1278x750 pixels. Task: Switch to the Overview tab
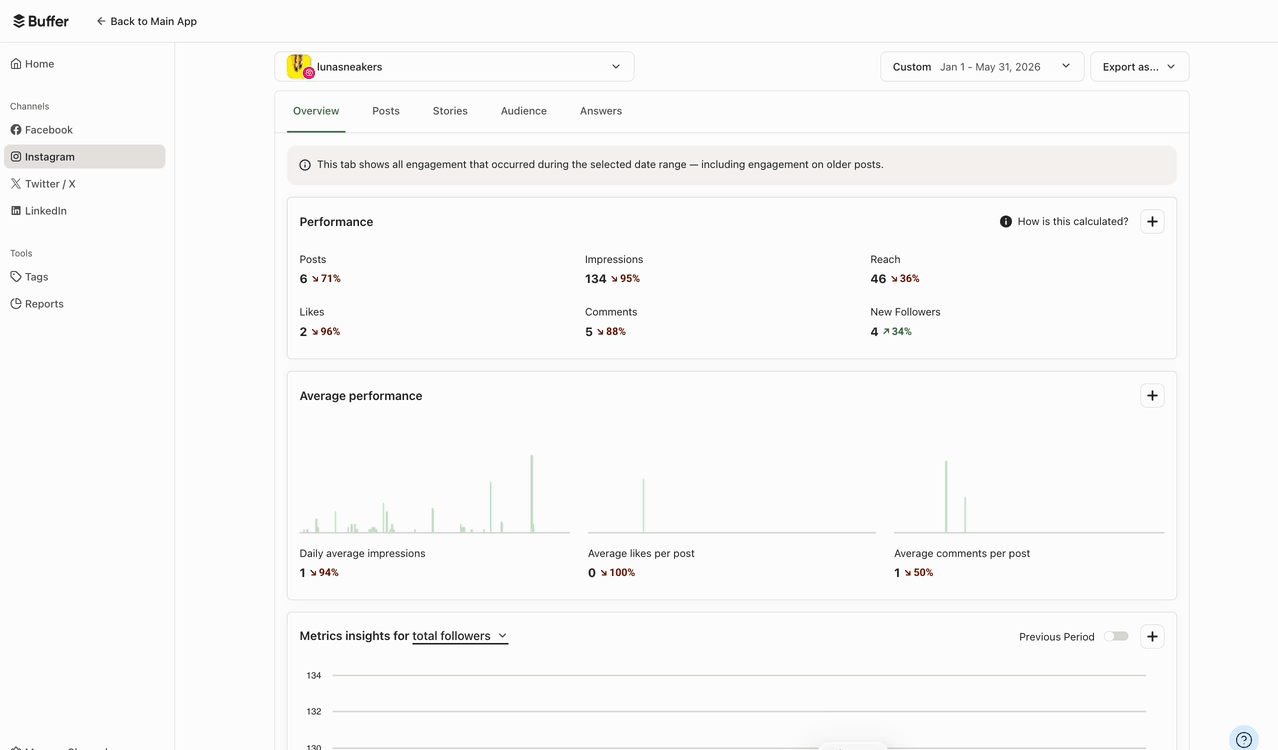tap(316, 111)
